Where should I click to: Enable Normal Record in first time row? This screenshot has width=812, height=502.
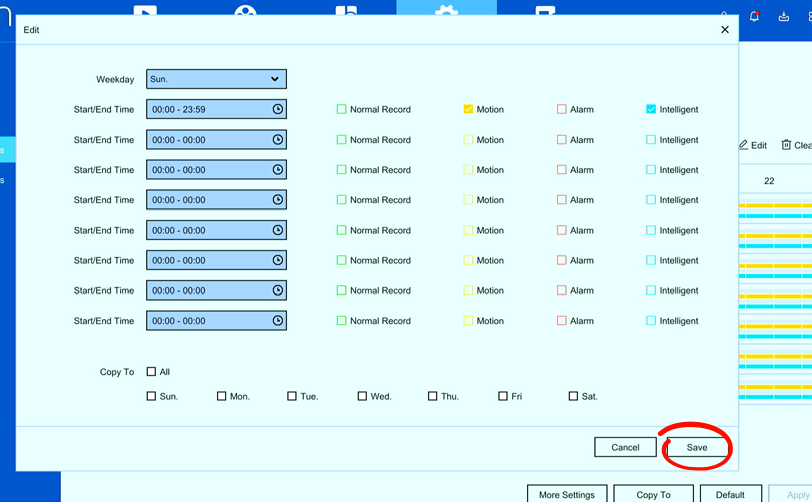coord(341,109)
